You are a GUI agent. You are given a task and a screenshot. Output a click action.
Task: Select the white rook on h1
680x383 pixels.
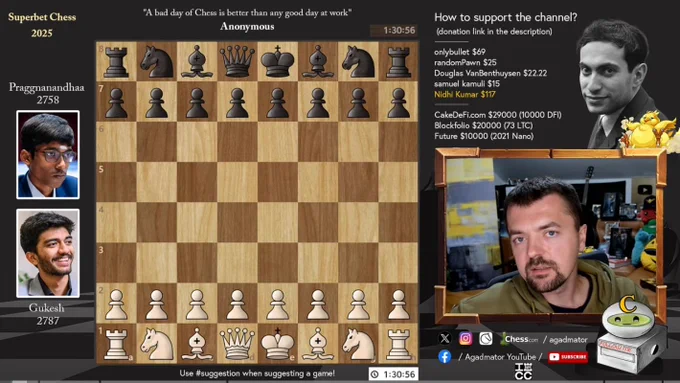click(399, 344)
